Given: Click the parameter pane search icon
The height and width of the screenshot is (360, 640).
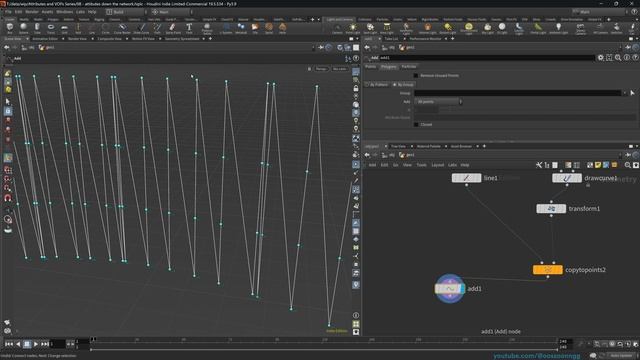Looking at the screenshot, I should pos(618,58).
